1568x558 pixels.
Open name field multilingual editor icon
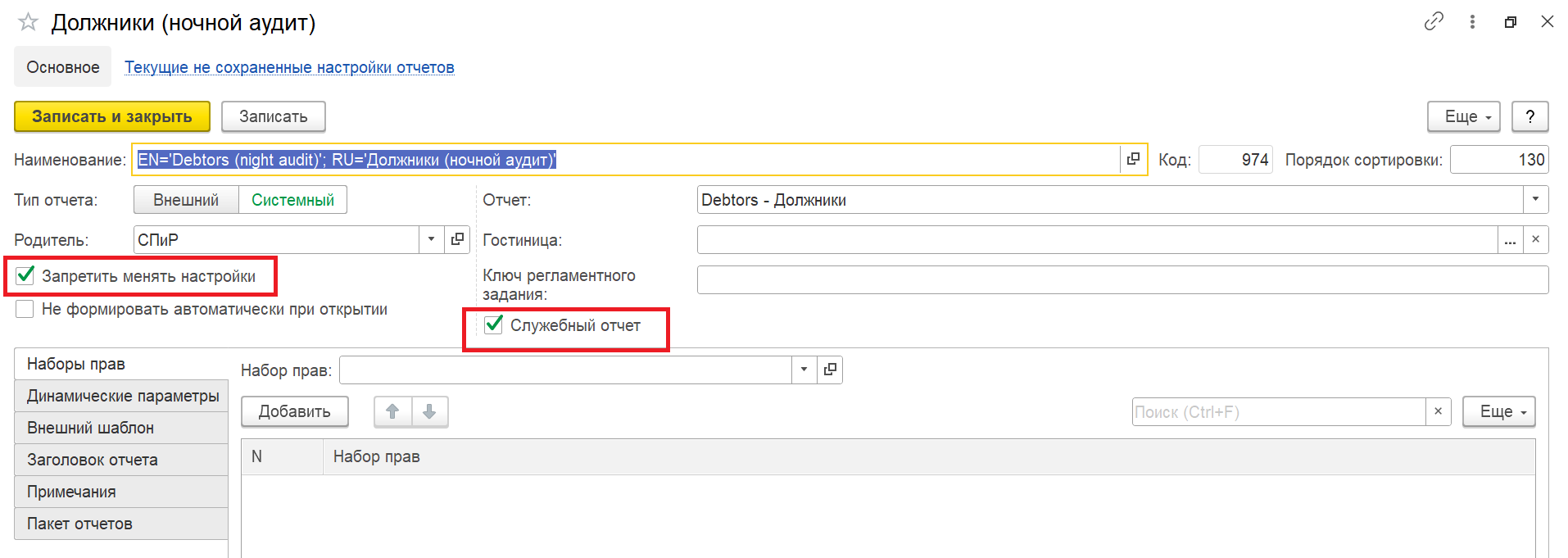click(1133, 160)
